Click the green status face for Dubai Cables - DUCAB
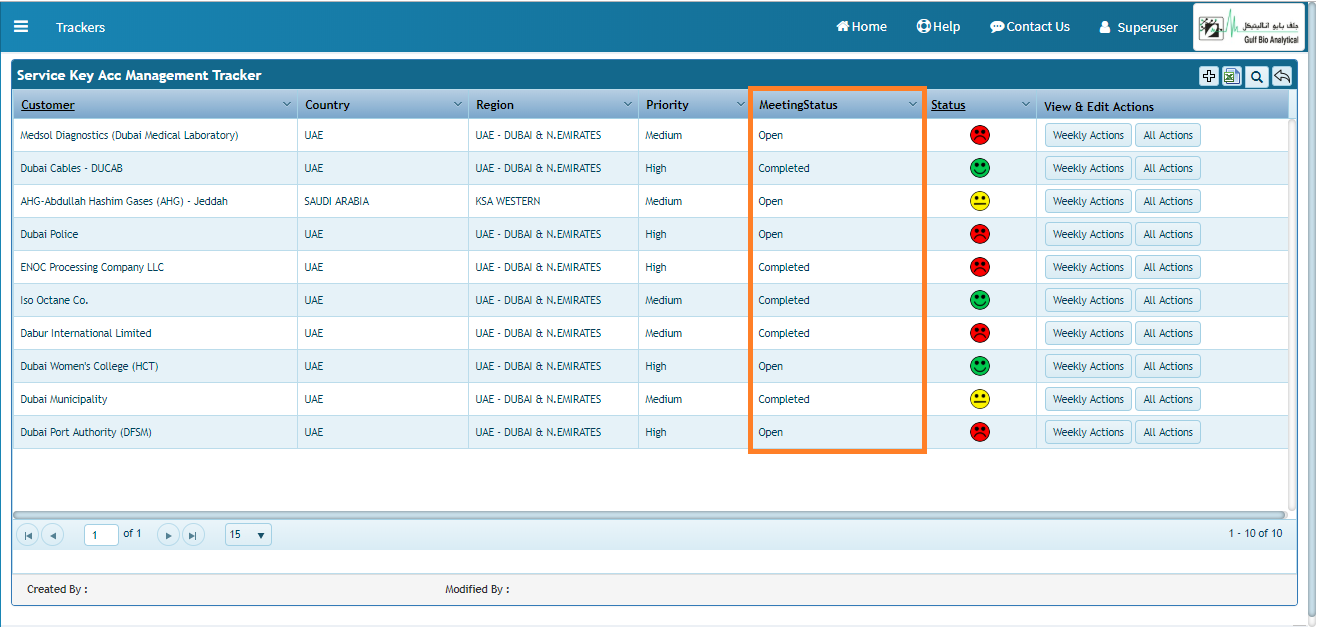Image resolution: width=1317 pixels, height=627 pixels. click(x=980, y=168)
